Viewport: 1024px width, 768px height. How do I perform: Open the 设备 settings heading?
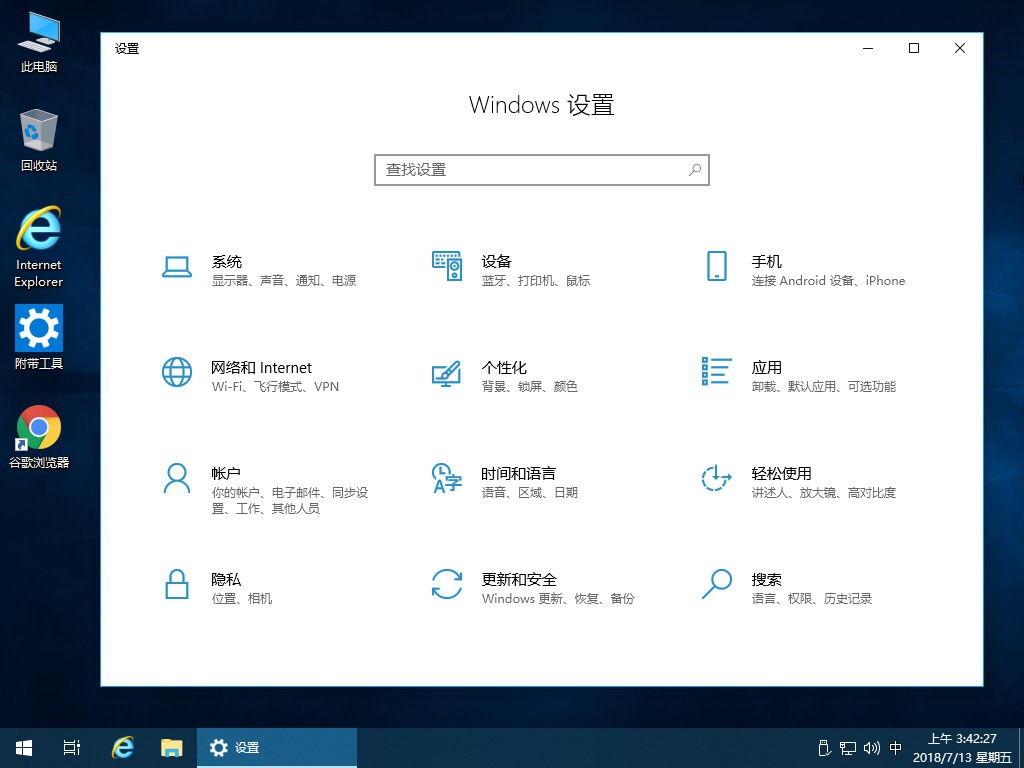496,262
